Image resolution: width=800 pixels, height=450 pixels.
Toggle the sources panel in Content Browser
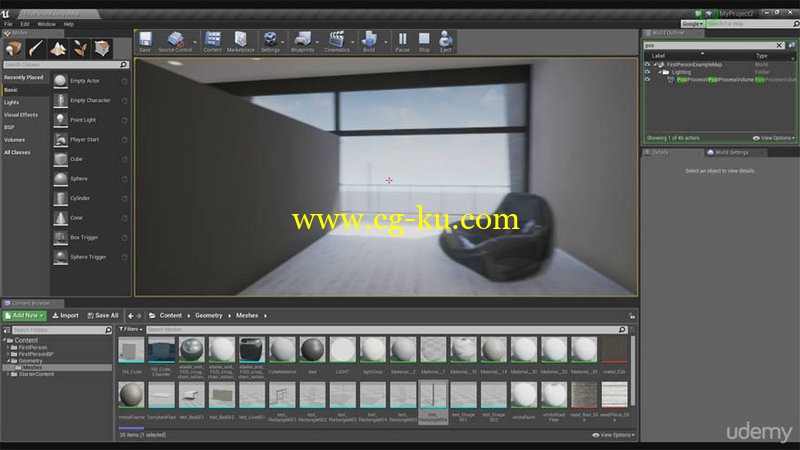click(7, 330)
